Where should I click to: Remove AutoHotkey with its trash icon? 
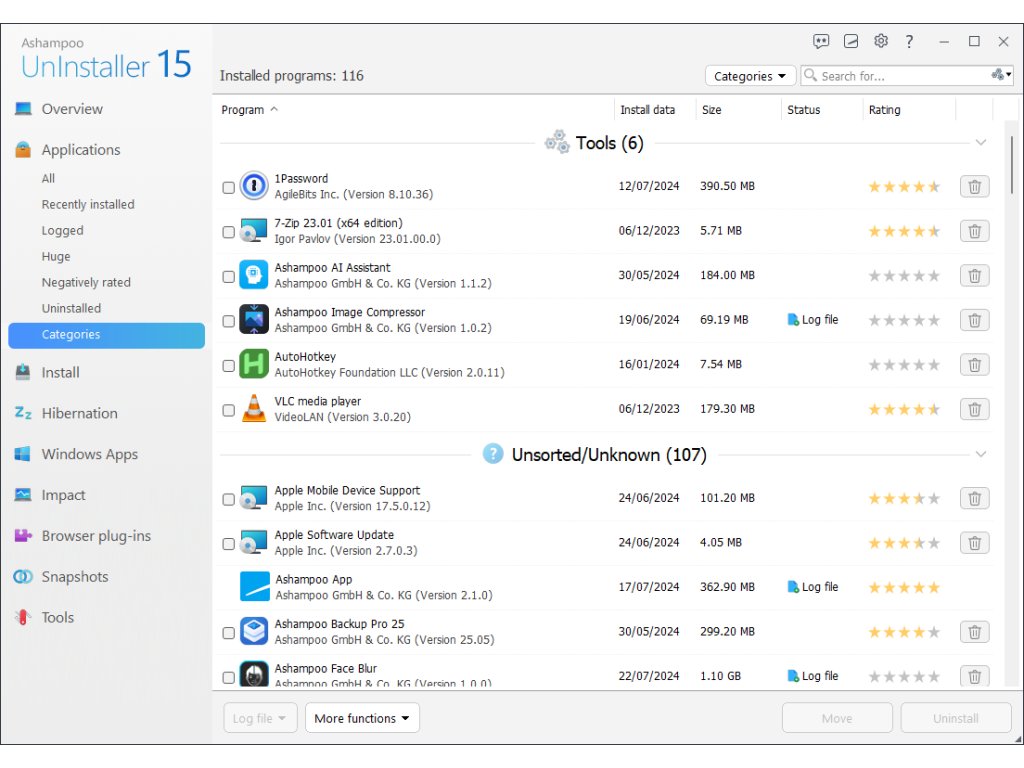tap(974, 364)
